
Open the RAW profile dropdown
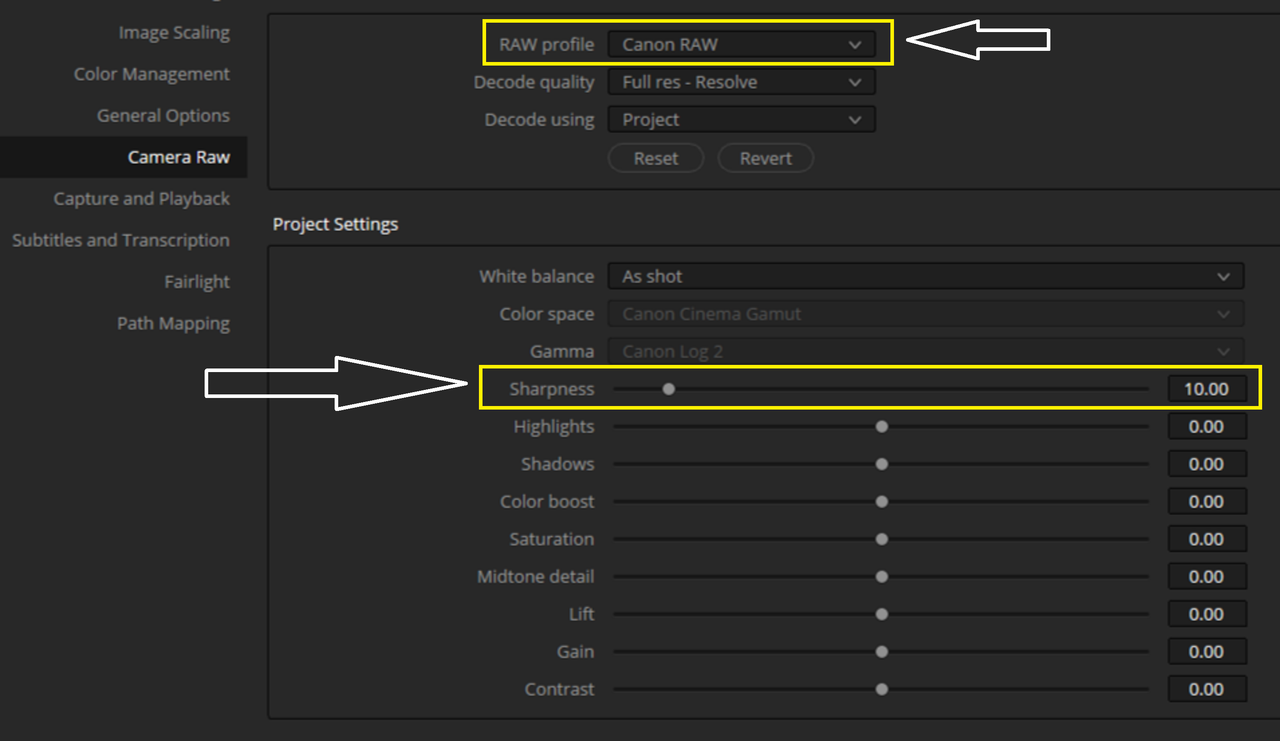pyautogui.click(x=741, y=44)
